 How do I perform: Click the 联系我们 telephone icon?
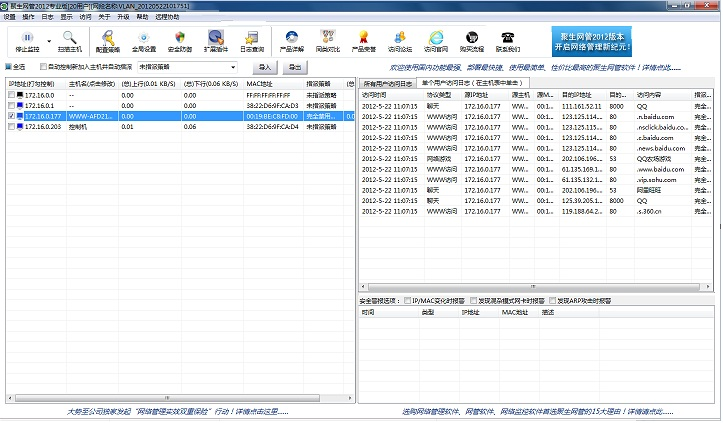509,42
